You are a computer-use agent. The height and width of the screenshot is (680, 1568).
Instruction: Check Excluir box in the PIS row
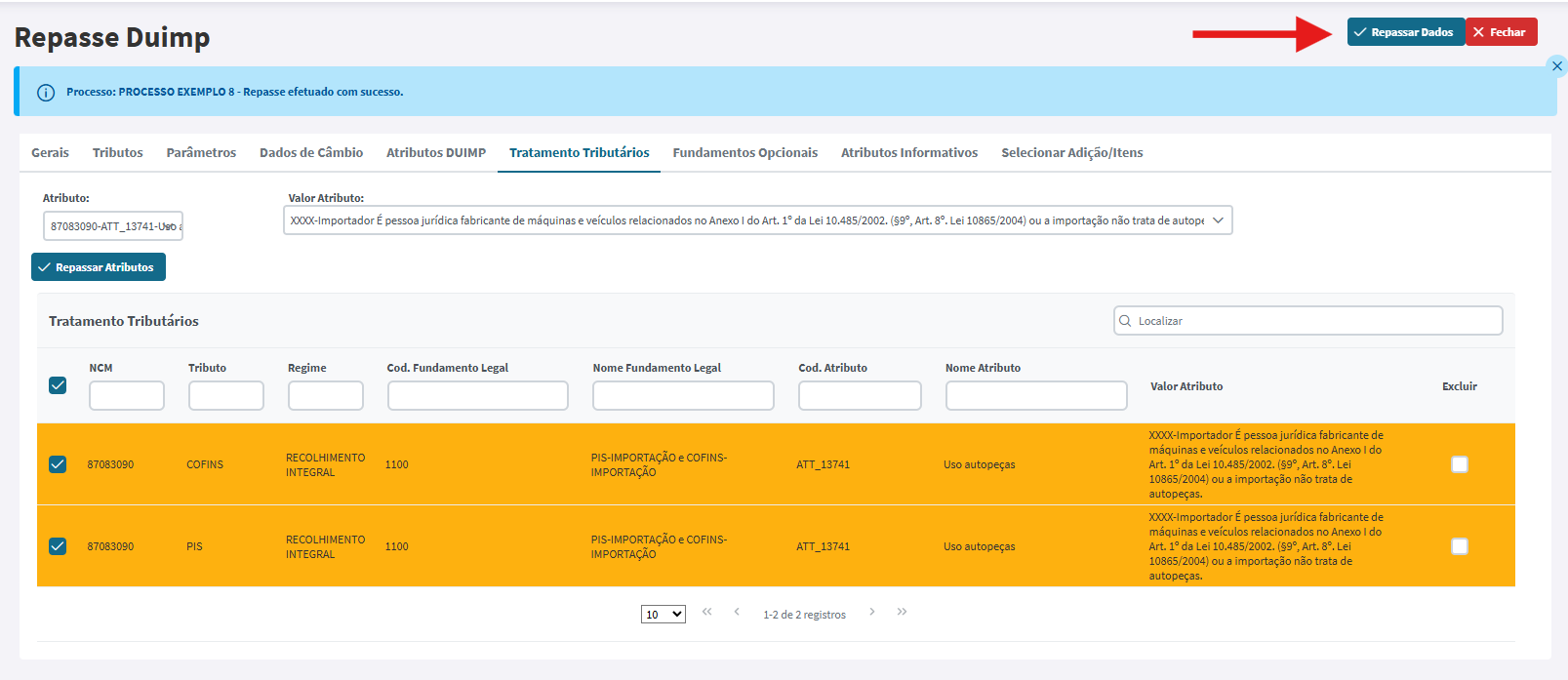click(1460, 546)
